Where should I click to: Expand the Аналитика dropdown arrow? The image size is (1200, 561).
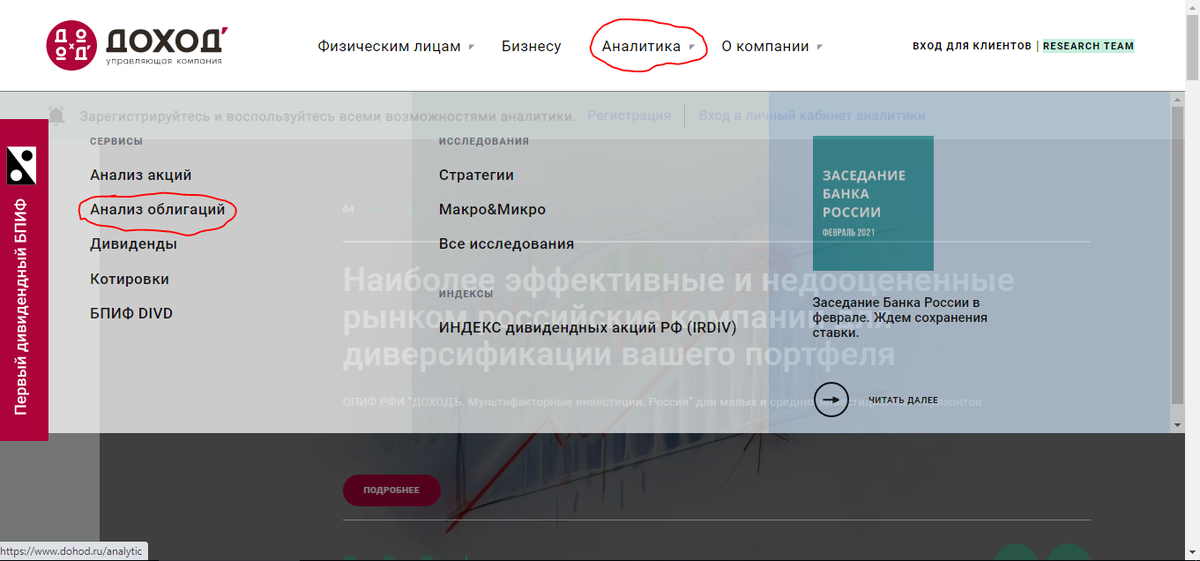pyautogui.click(x=691, y=47)
